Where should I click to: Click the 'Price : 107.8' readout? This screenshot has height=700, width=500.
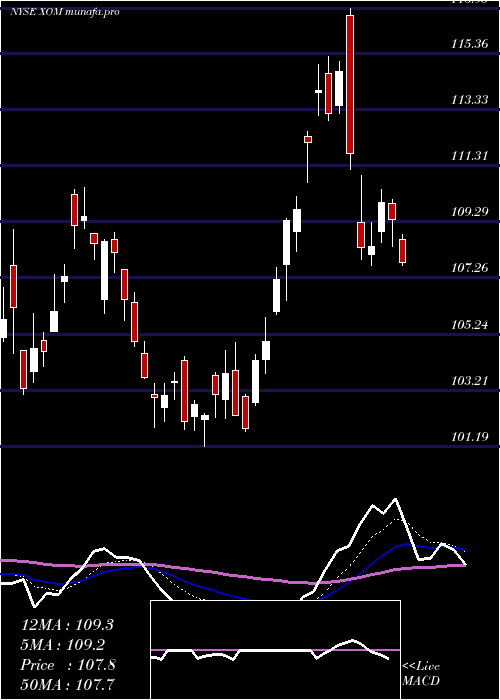coord(68,665)
